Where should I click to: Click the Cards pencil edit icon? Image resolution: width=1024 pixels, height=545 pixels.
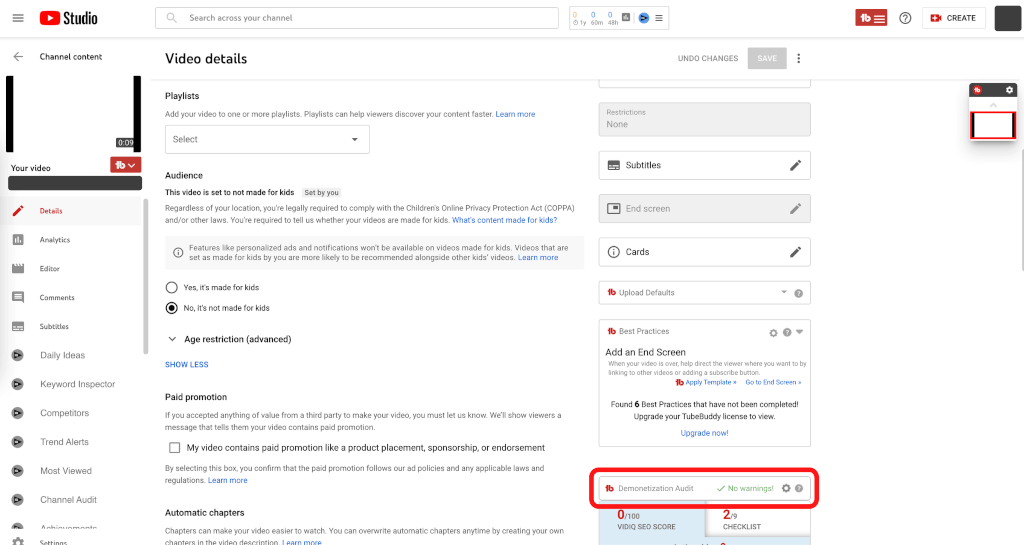pyautogui.click(x=795, y=252)
